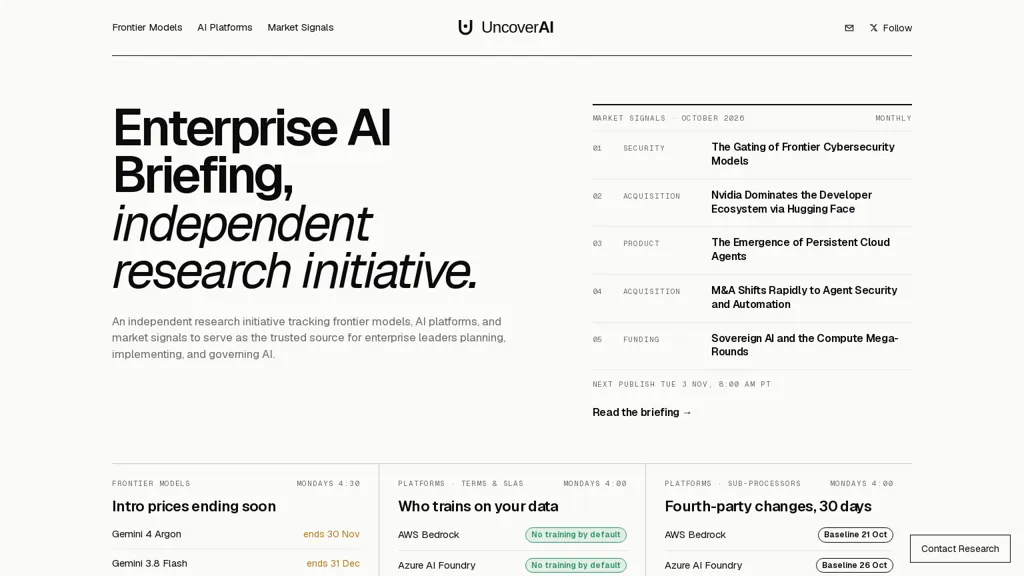Select AWS Bedrock in Fourth-party changes card
This screenshot has height=576, width=1024.
coord(695,535)
